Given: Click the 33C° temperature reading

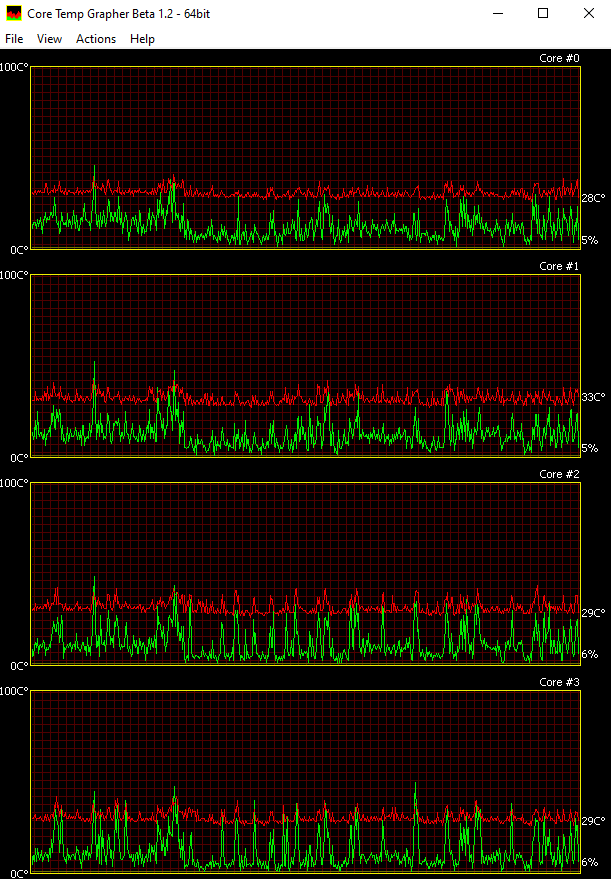Looking at the screenshot, I should coord(593,397).
